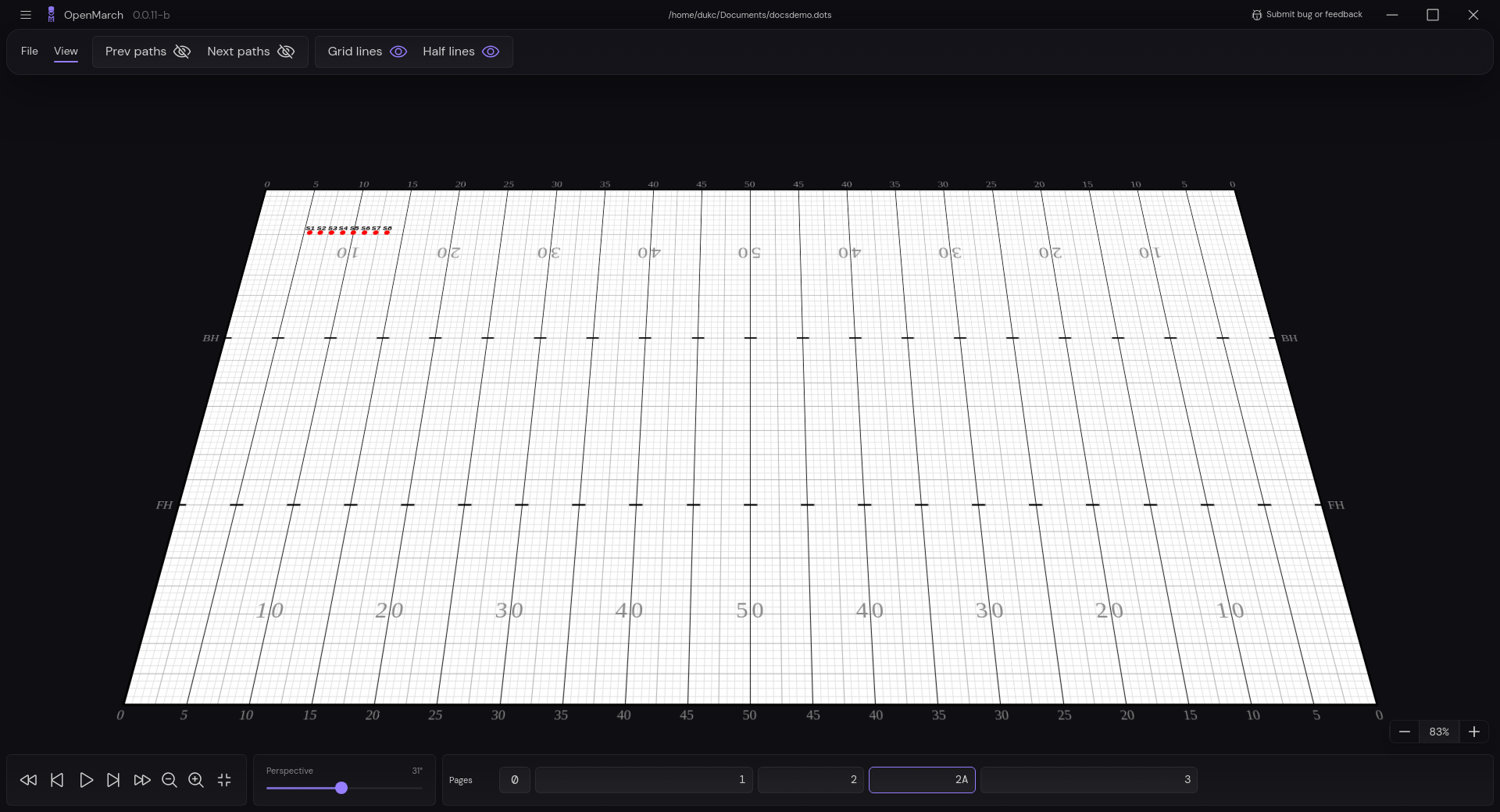The height and width of the screenshot is (812, 1500).
Task: Fit the field to the screen
Action: [x=223, y=780]
